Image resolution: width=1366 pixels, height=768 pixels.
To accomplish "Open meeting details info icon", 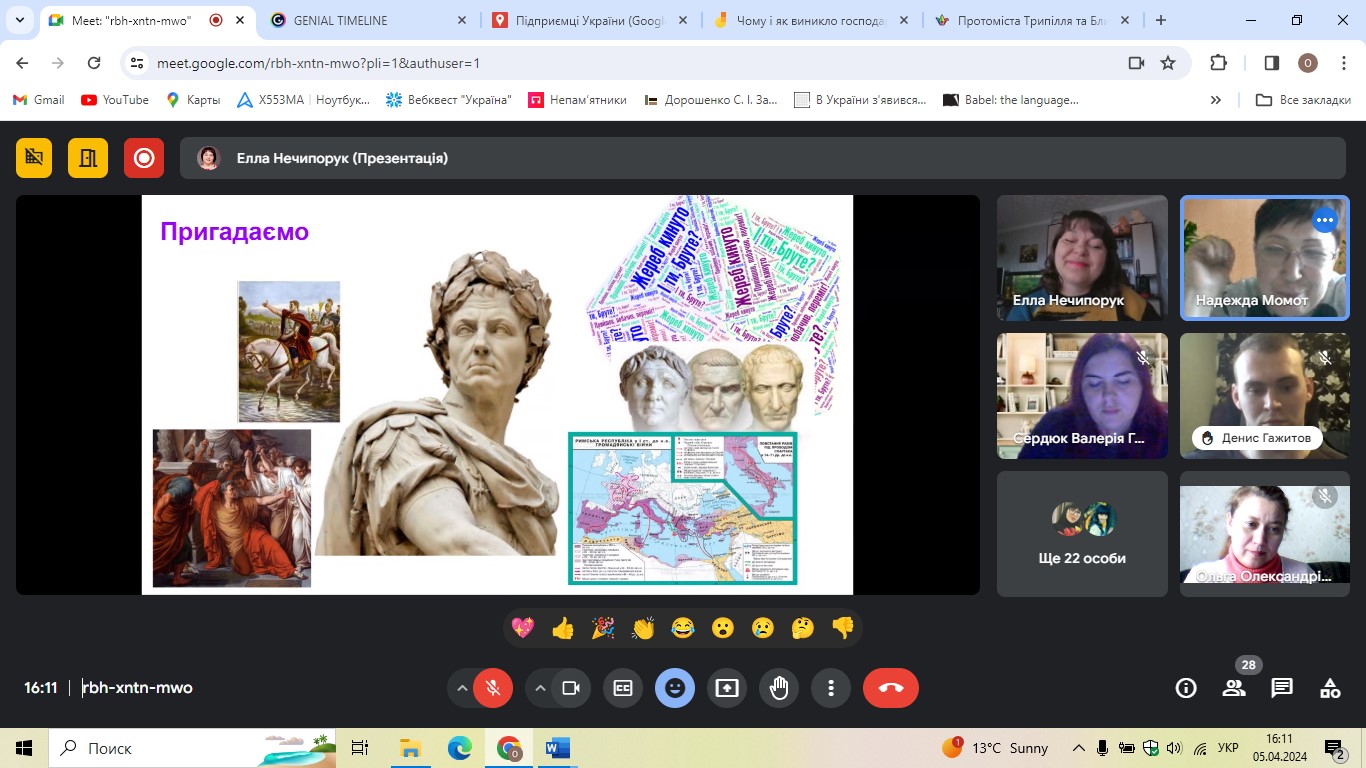I will pos(1186,688).
